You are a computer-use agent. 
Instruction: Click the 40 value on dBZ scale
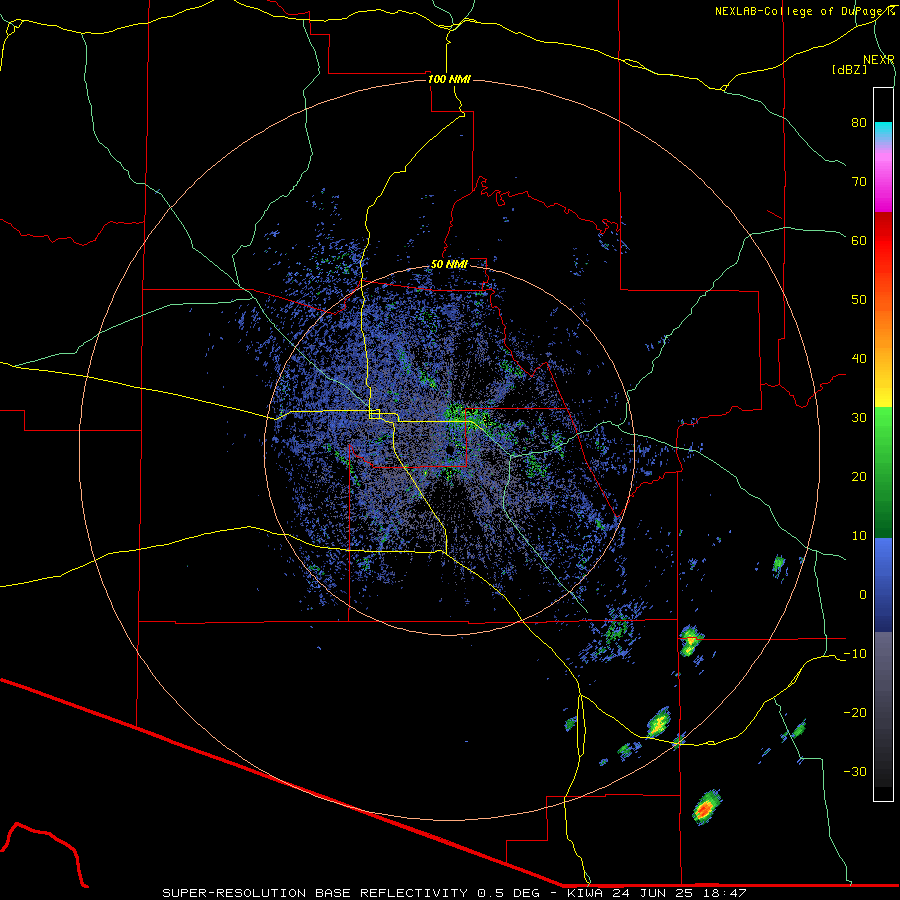(859, 359)
